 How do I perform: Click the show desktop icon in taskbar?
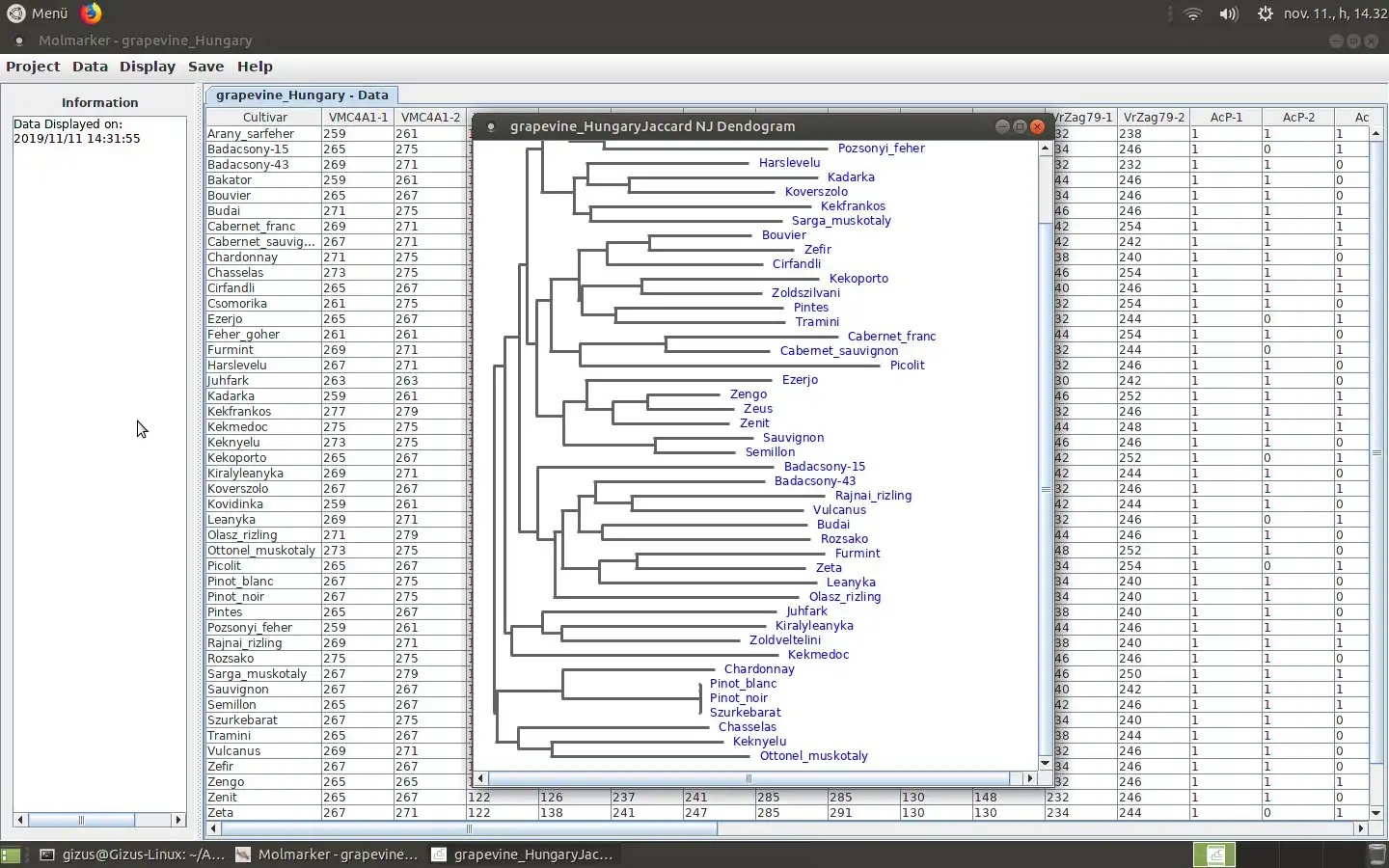coord(10,854)
